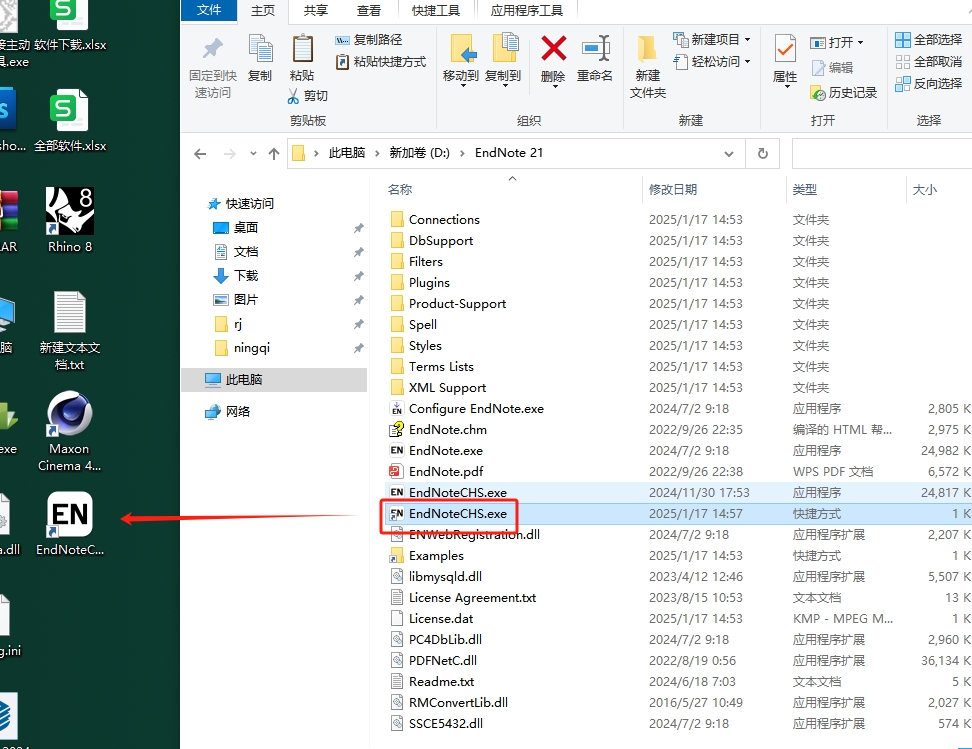Click the Paste clipboard icon

tap(303, 50)
